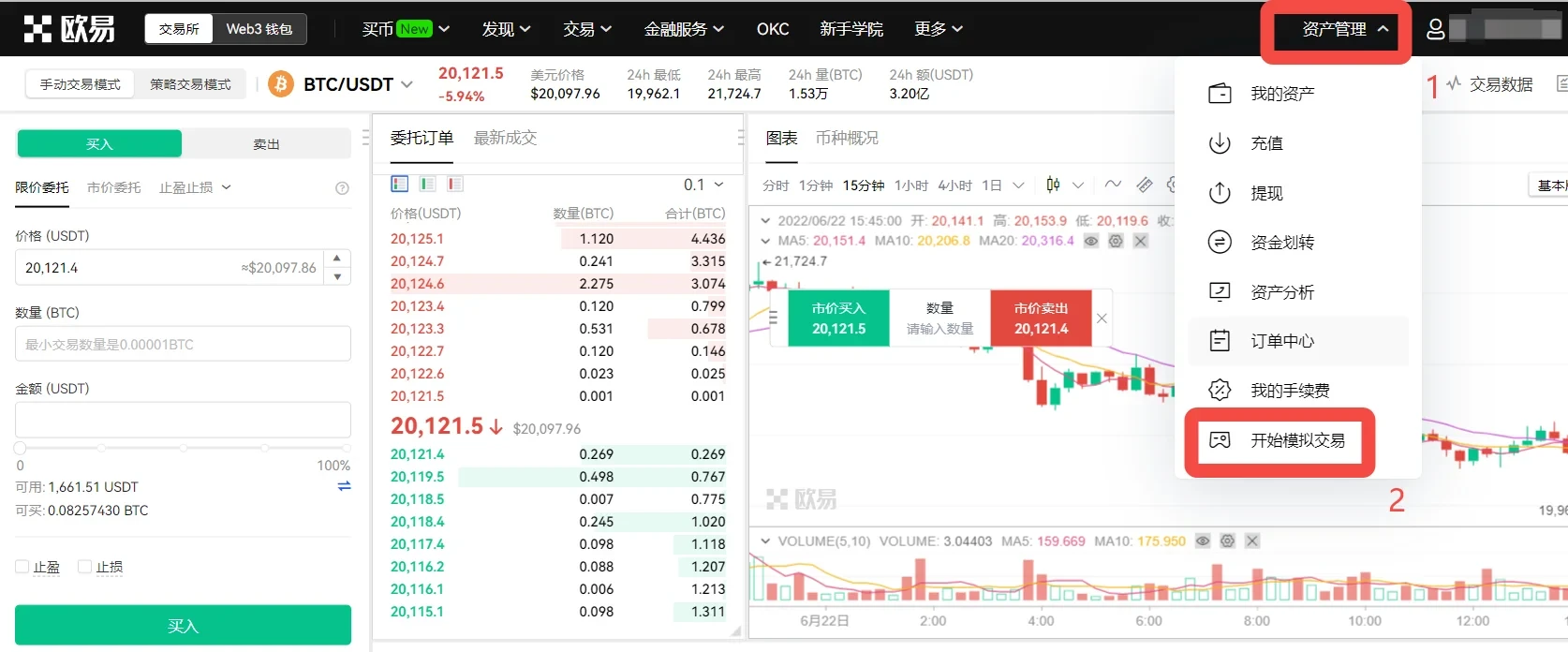Viewport: 1568px width, 652px height.
Task: Select the 1小时 chart interval
Action: point(910,185)
